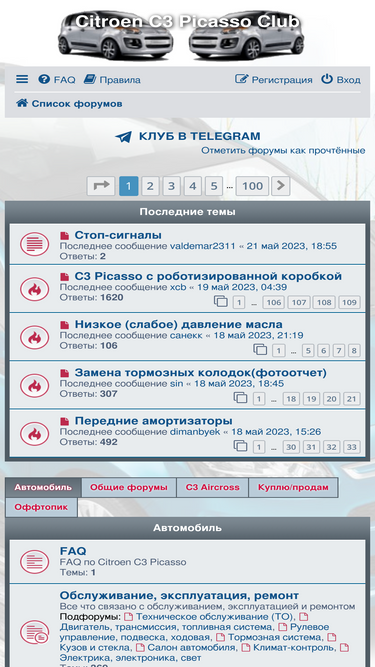This screenshot has width=375, height=667.
Task: Click the FAQ forum icon
Action: [34, 562]
